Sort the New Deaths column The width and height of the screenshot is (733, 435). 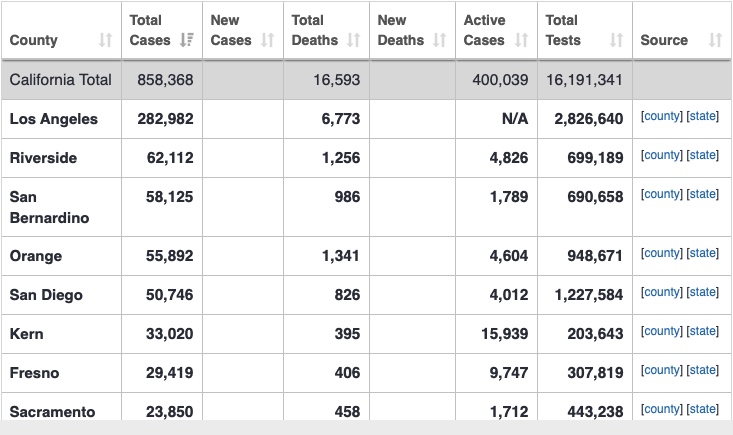[x=439, y=40]
